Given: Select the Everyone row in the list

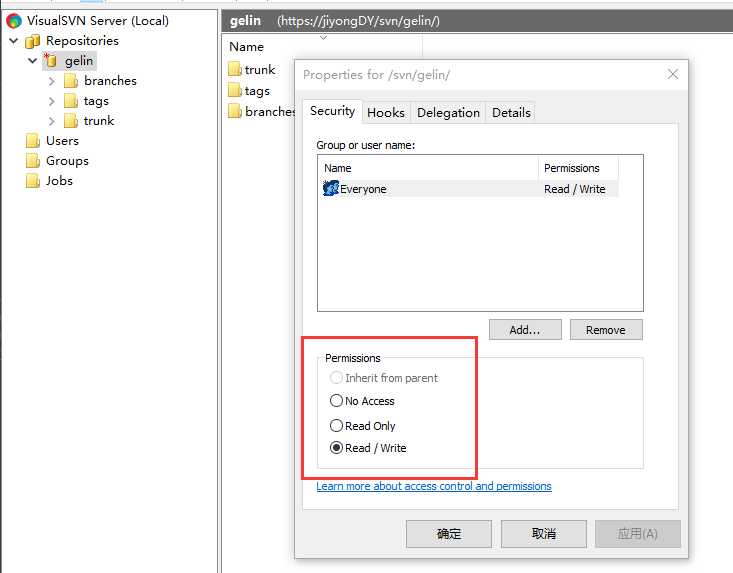Looking at the screenshot, I should pyautogui.click(x=470, y=189).
